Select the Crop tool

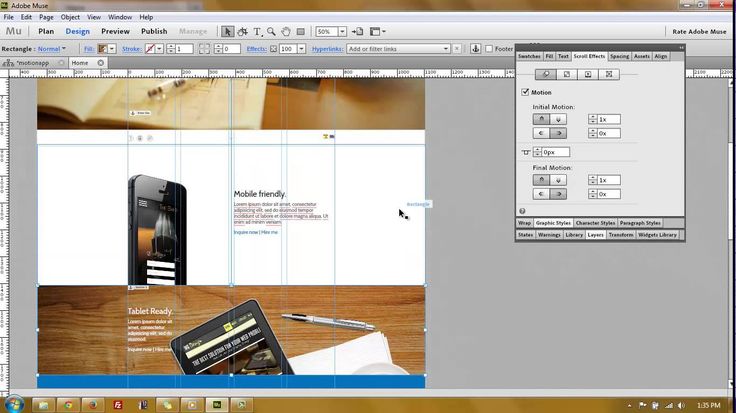(x=243, y=31)
